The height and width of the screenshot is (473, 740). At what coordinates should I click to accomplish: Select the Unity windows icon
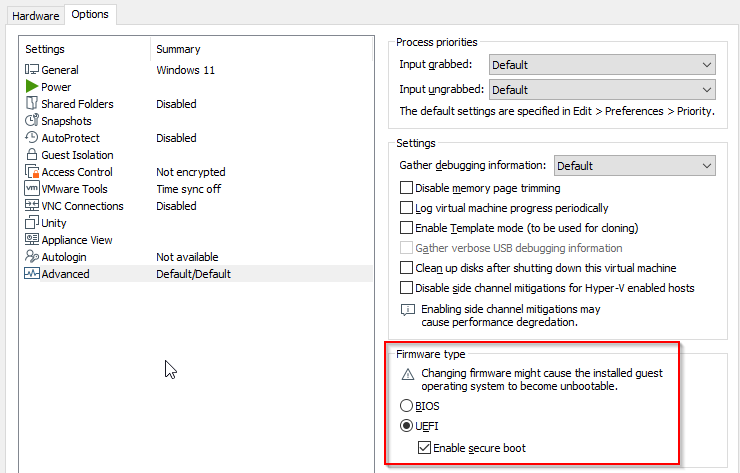(x=32, y=222)
